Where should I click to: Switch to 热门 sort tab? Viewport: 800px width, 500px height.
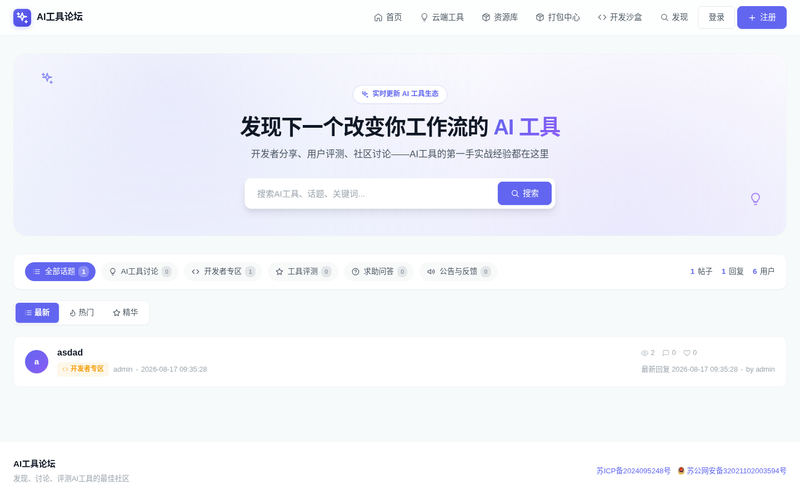(x=82, y=313)
